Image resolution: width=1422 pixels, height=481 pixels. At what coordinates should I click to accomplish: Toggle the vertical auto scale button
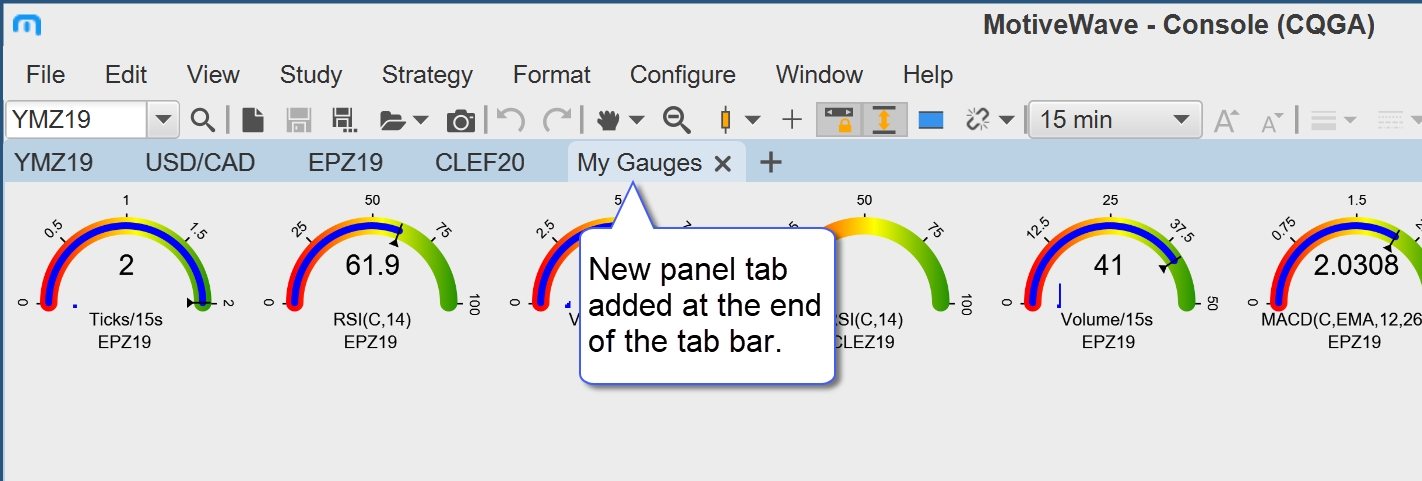(883, 120)
